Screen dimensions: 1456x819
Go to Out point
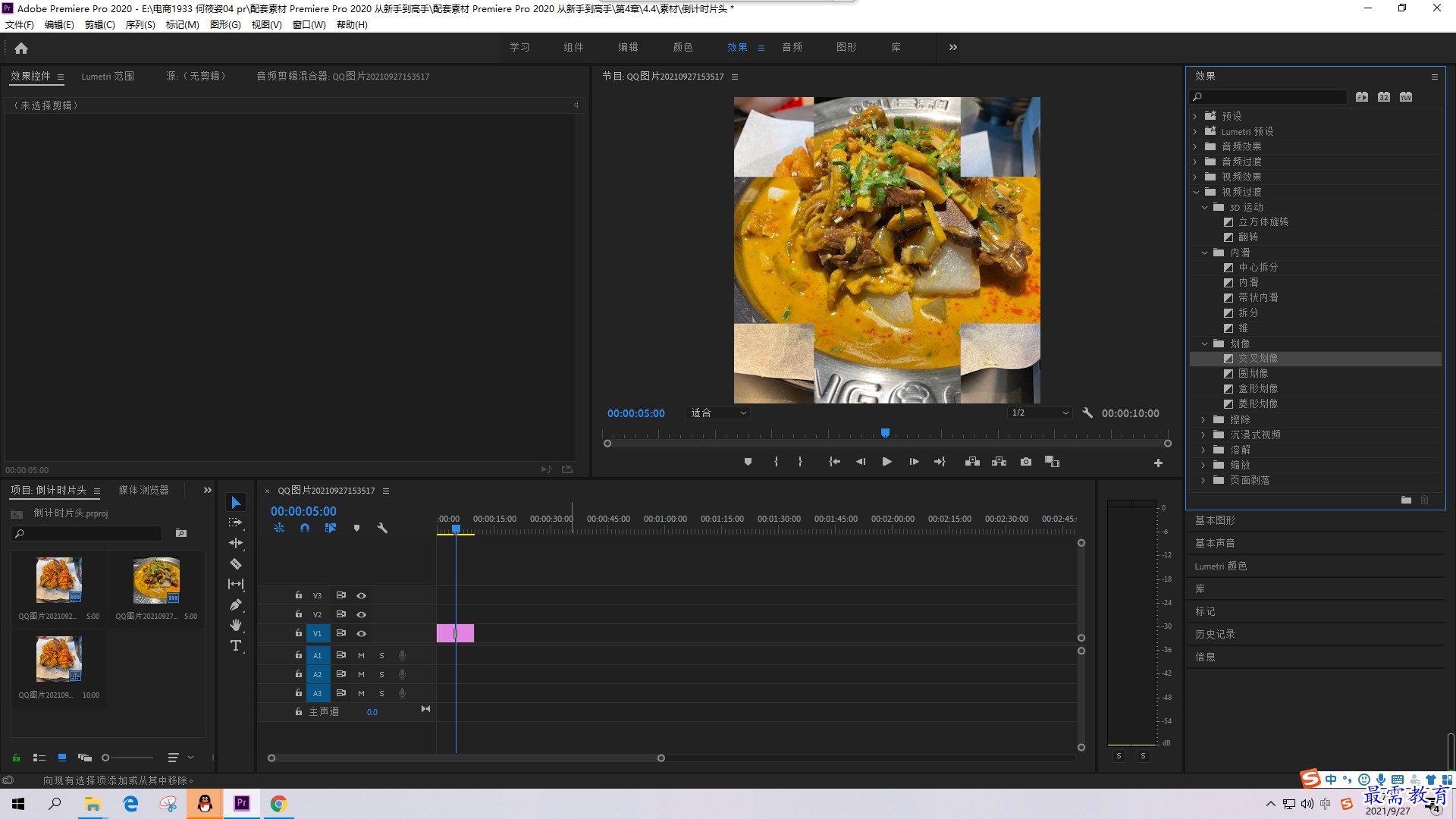[940, 462]
